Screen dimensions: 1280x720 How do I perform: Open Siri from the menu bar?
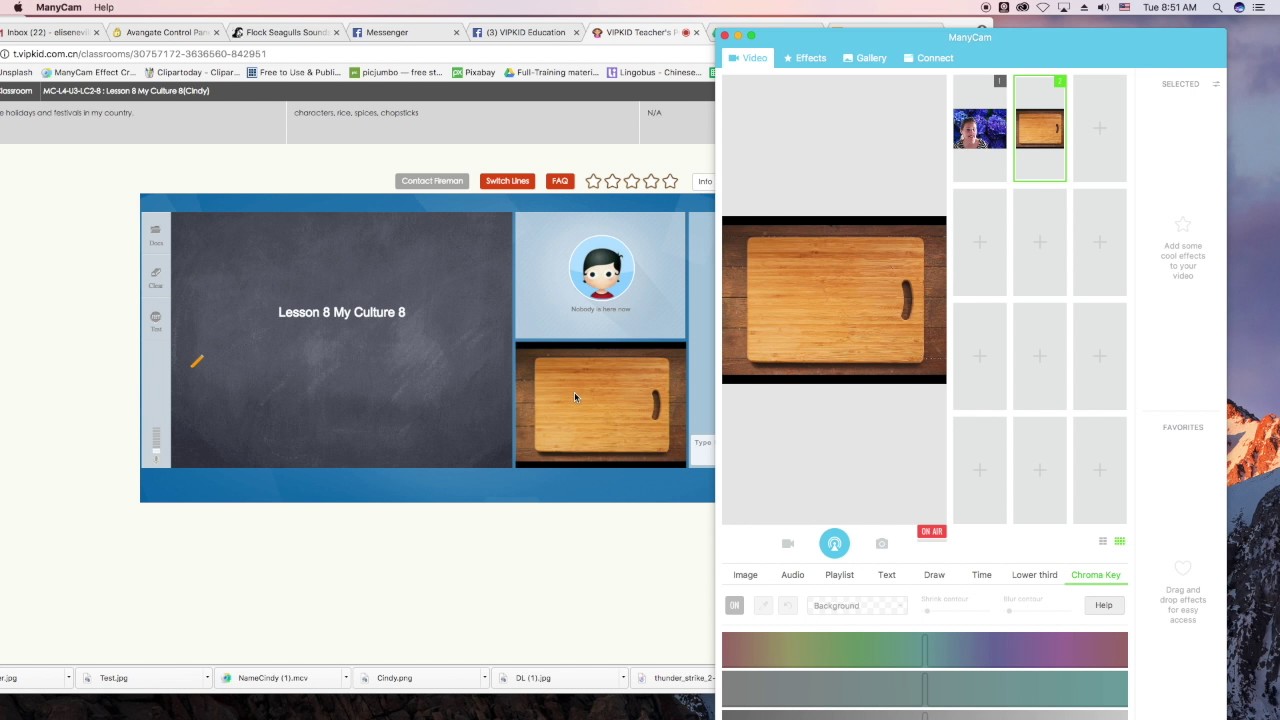point(1240,7)
